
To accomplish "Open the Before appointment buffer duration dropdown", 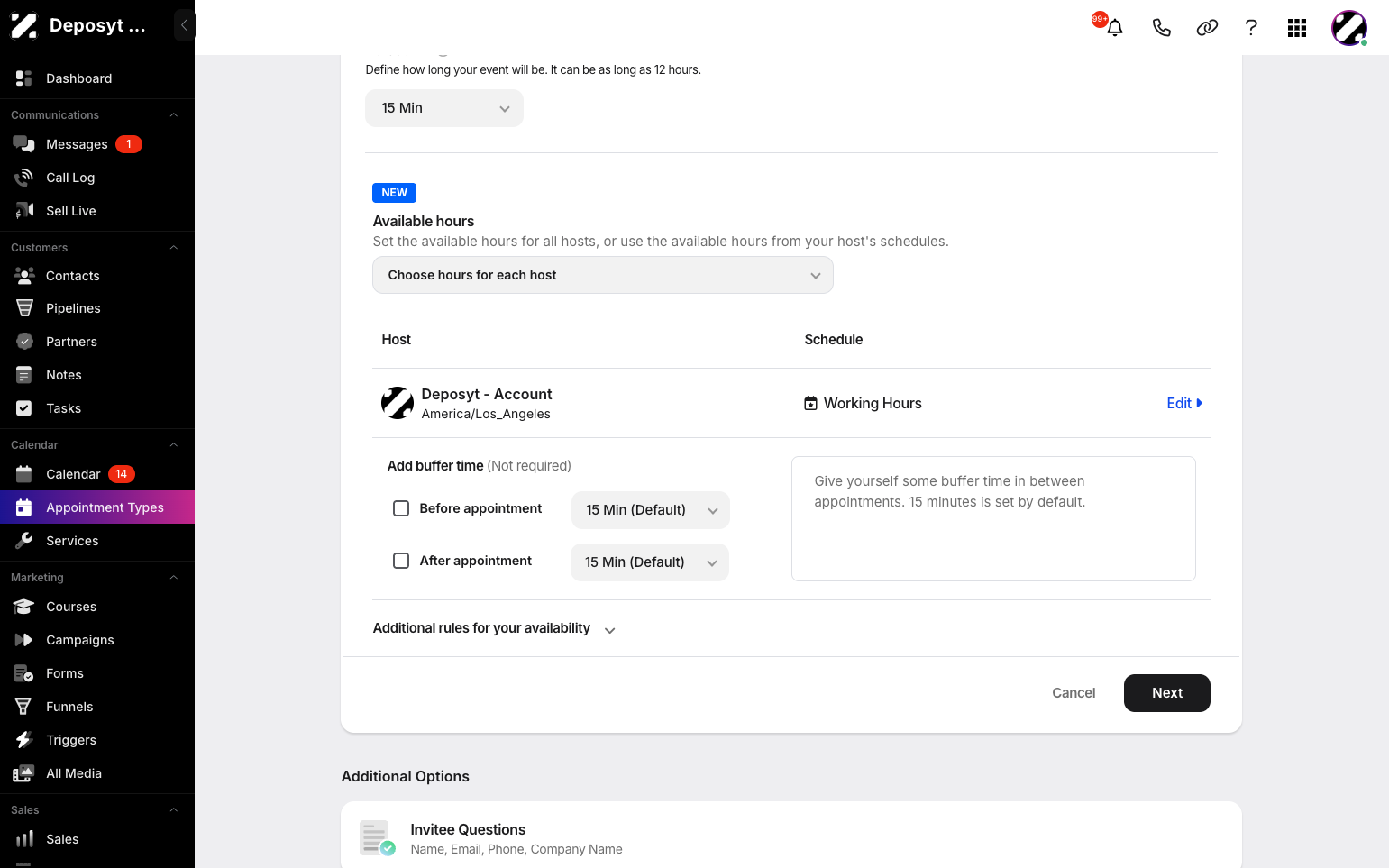I will pyautogui.click(x=651, y=510).
